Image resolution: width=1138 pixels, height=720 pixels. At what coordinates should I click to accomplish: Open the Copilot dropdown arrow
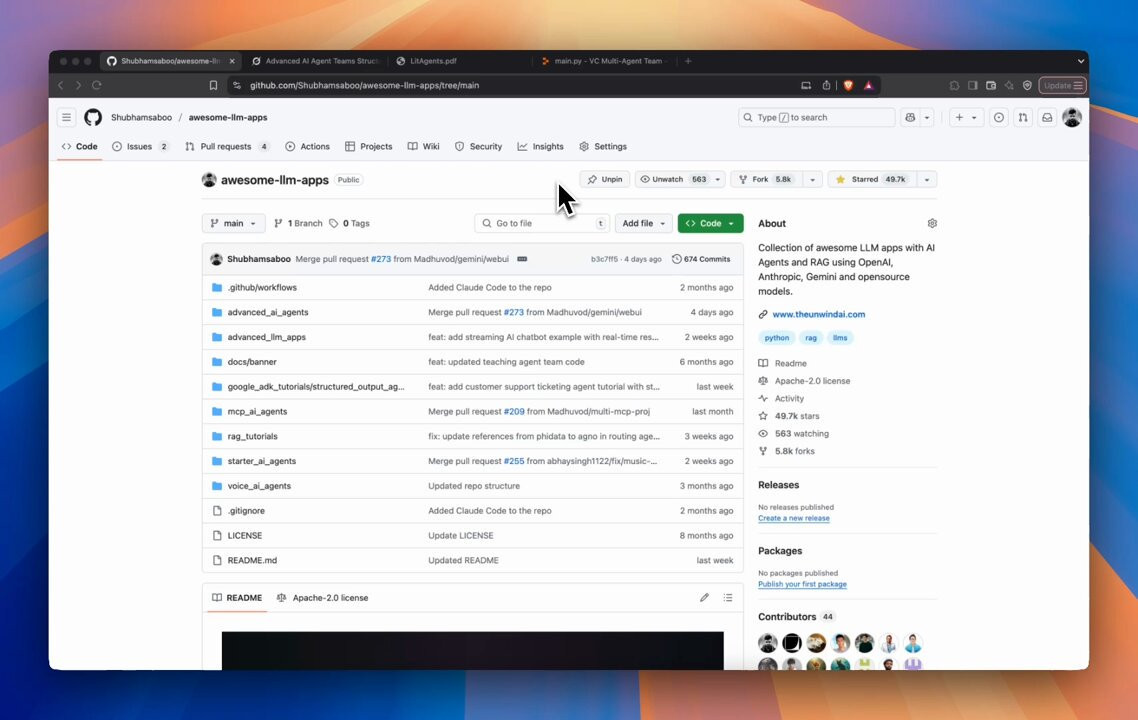point(927,117)
